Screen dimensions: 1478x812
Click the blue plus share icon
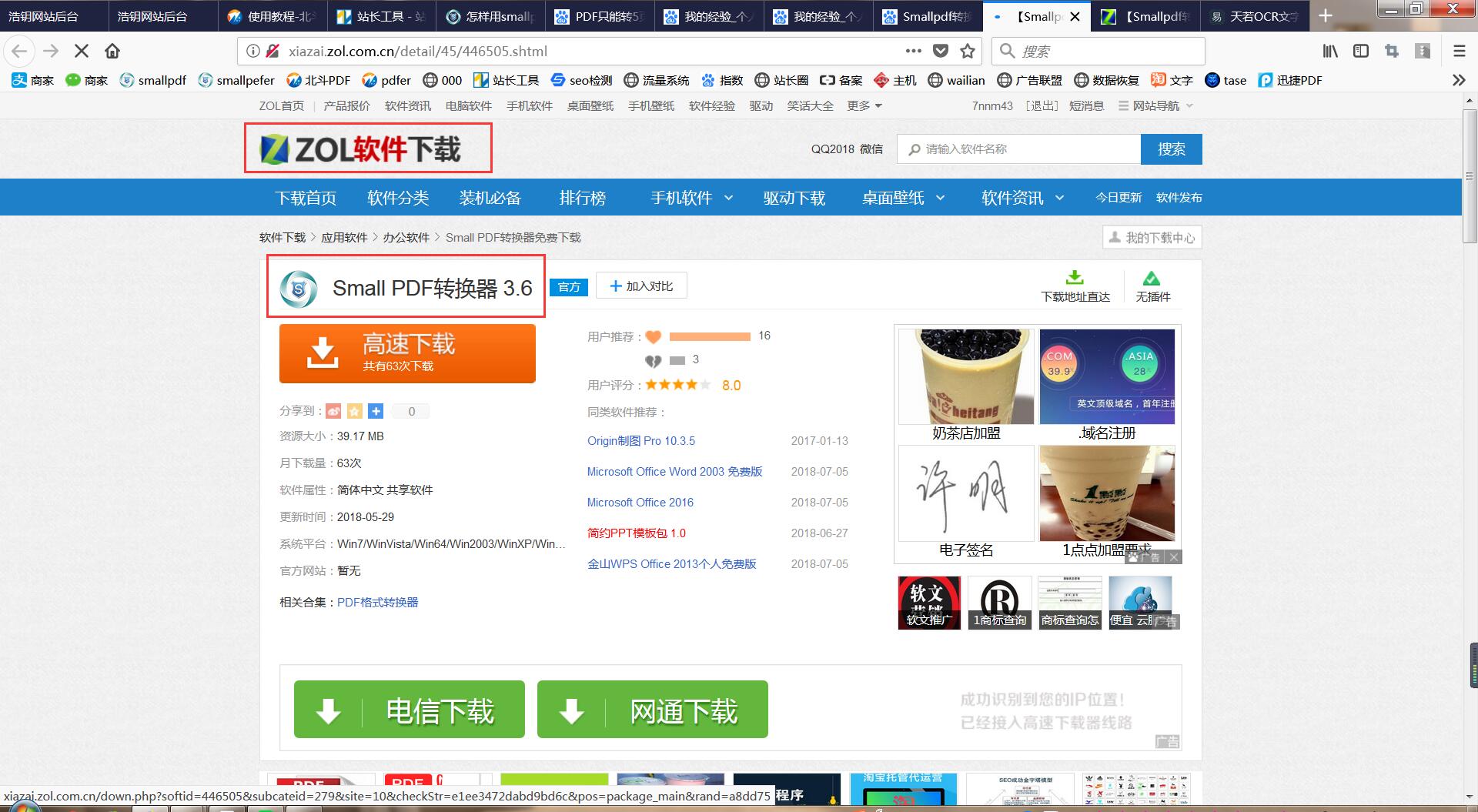[376, 411]
